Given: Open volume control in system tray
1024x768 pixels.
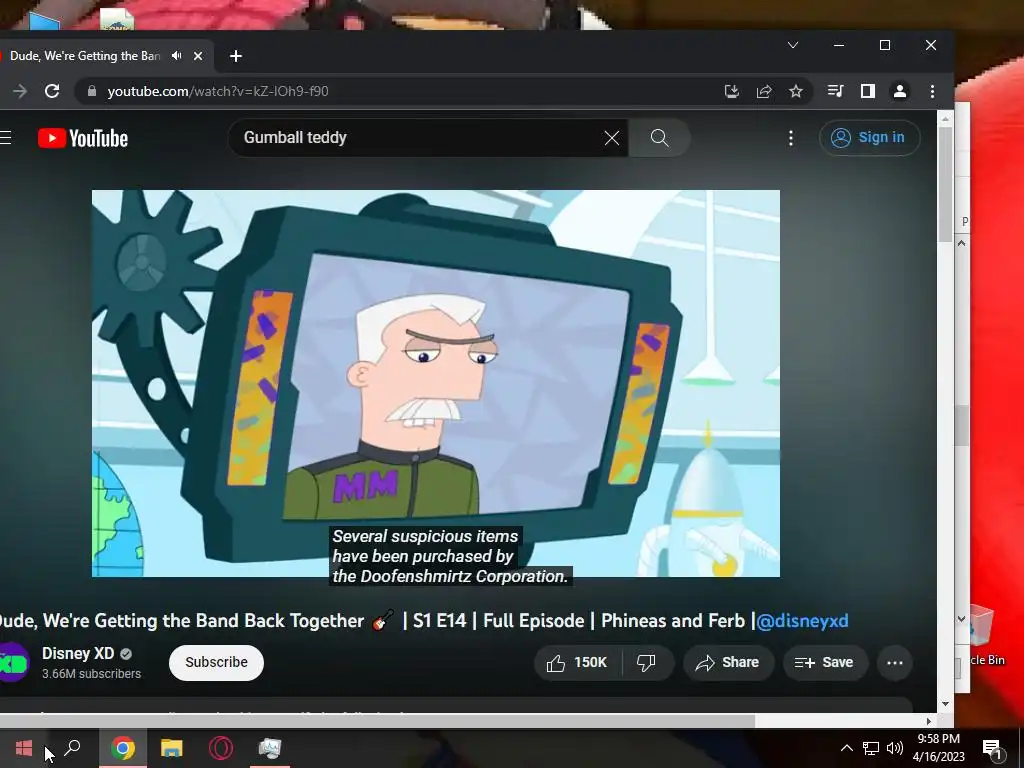Looking at the screenshot, I should 895,748.
